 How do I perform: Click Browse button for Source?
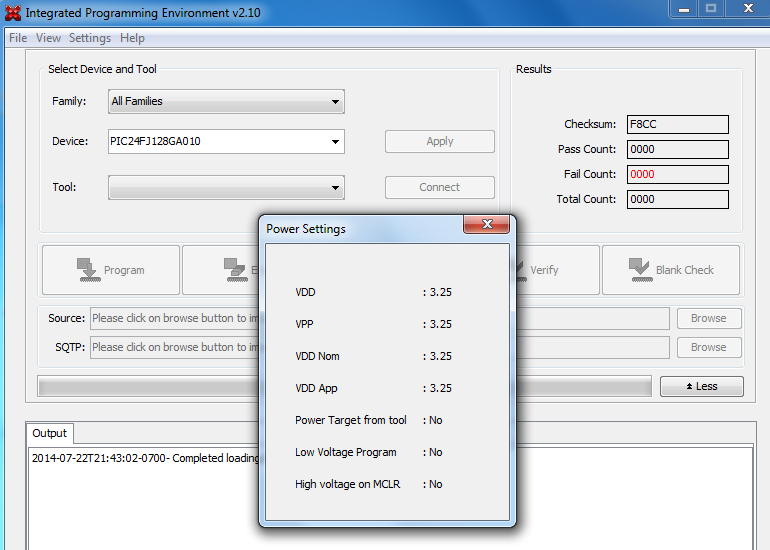[x=709, y=318]
